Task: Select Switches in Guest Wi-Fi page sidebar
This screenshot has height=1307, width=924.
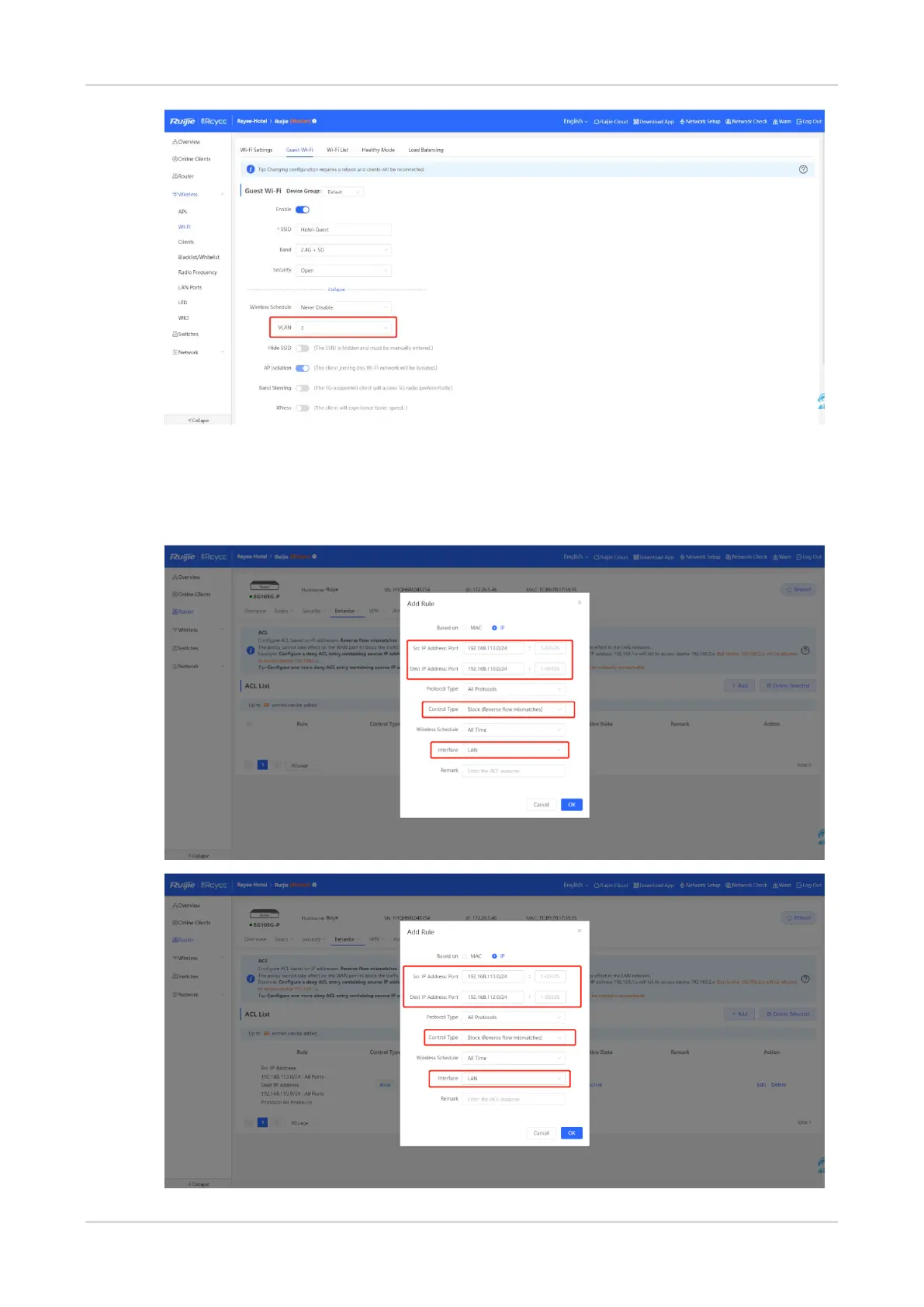Action: tap(185, 335)
